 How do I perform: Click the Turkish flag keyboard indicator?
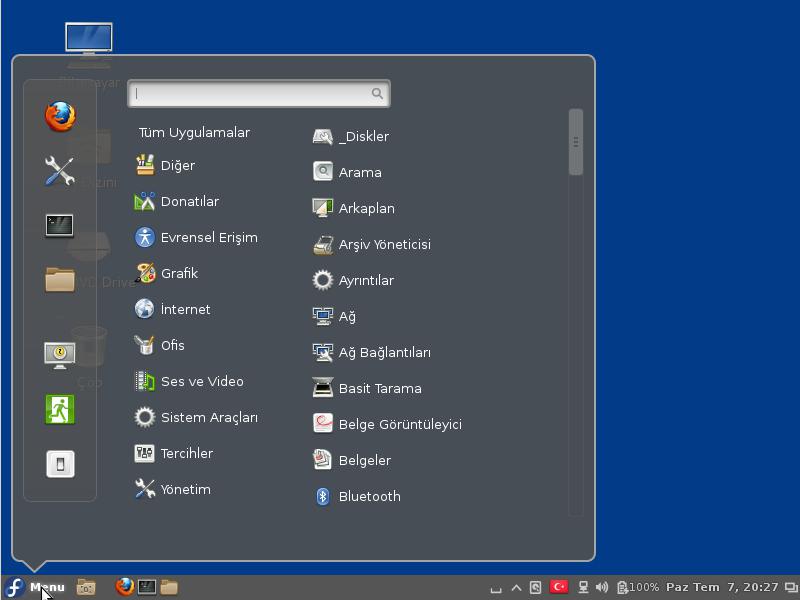click(x=558, y=588)
